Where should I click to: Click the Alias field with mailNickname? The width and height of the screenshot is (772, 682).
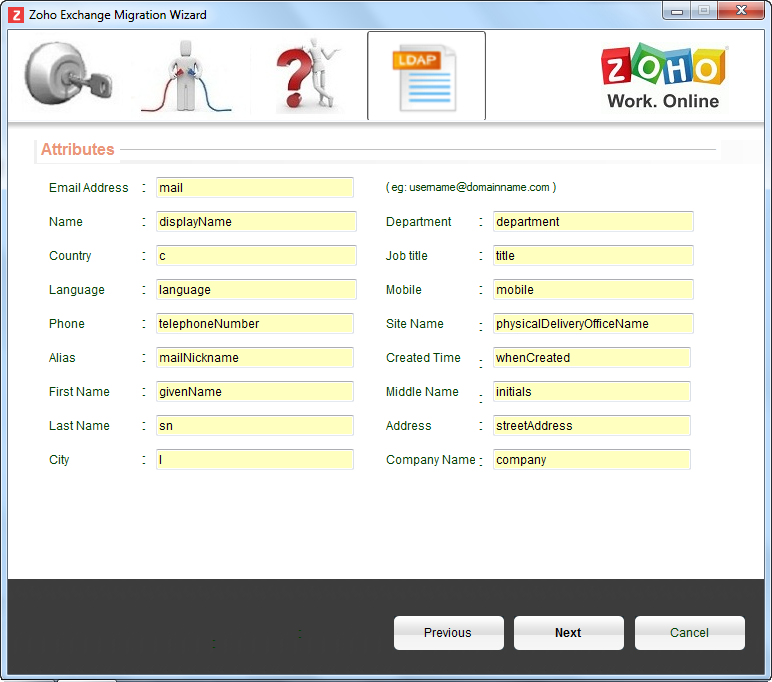click(x=254, y=358)
